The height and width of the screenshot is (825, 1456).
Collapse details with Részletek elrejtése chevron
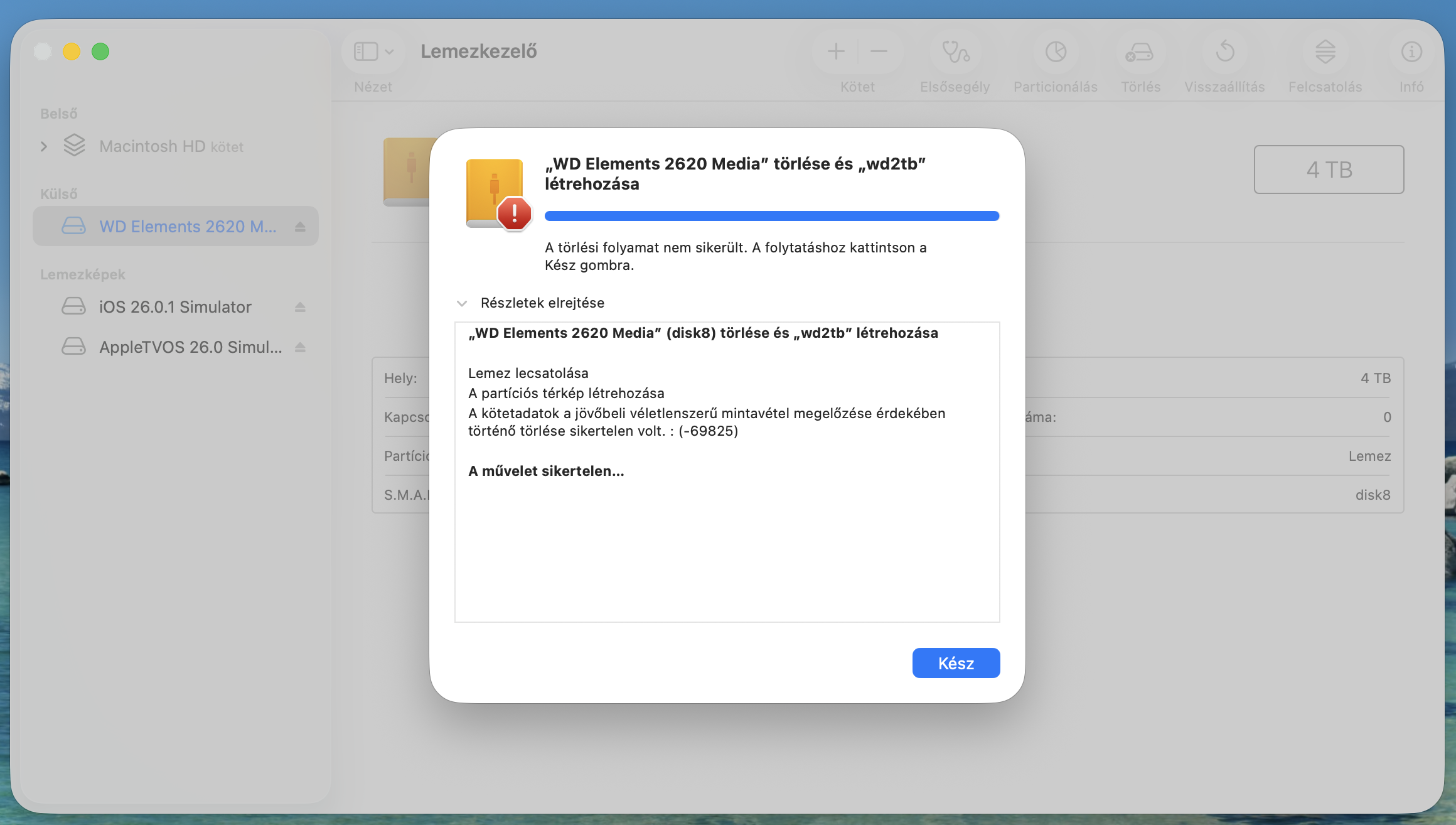pos(462,303)
